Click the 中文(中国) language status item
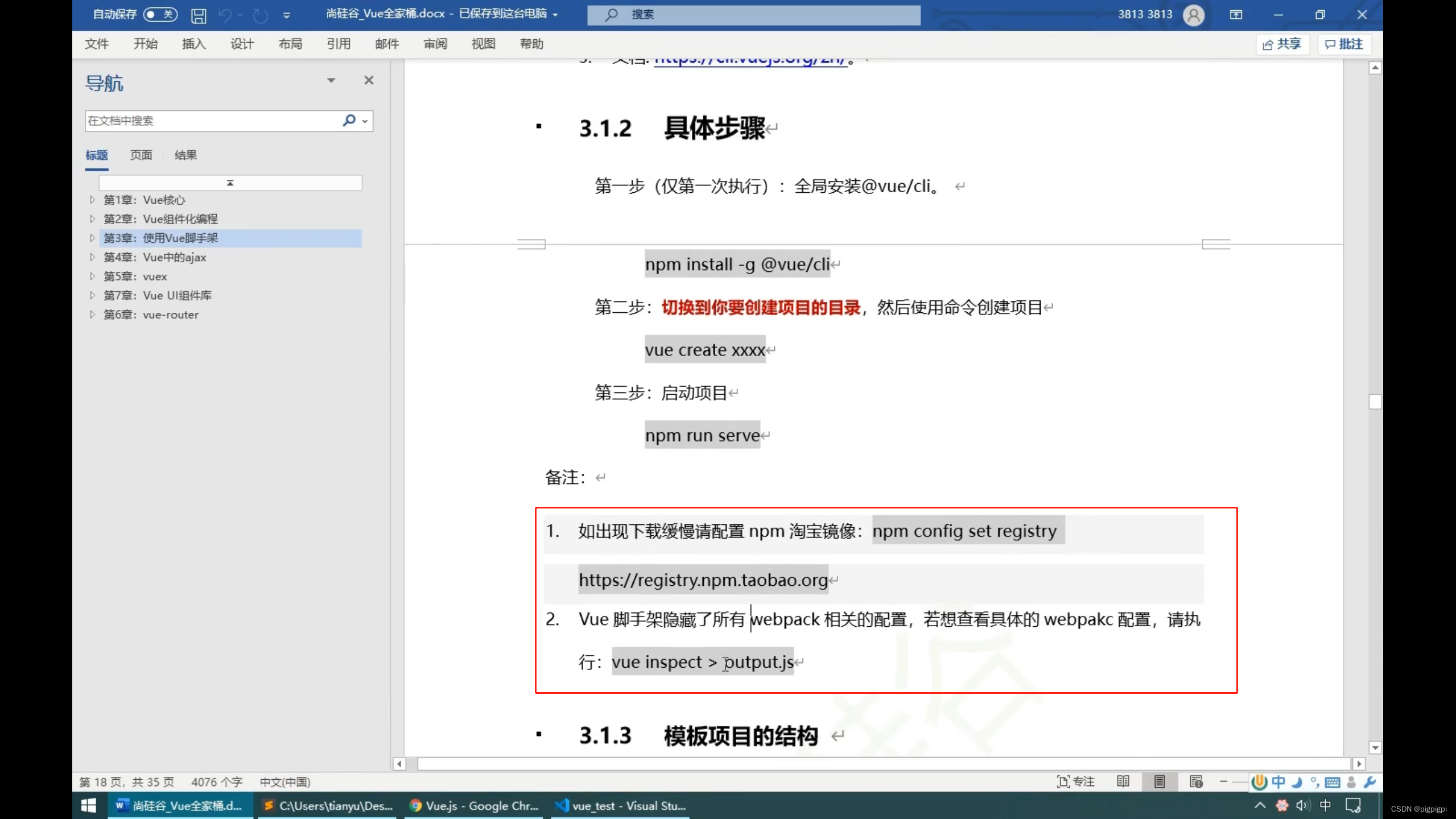The height and width of the screenshot is (819, 1456). tap(285, 782)
